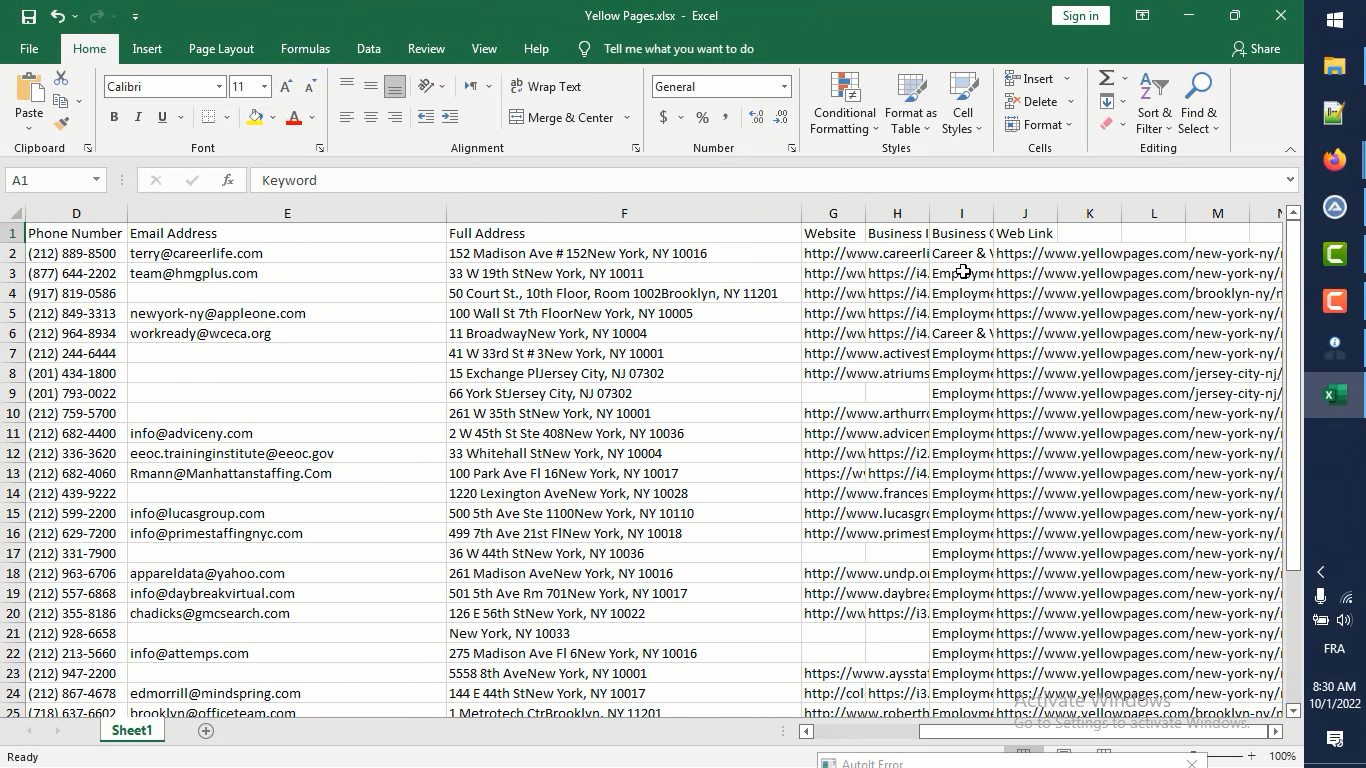This screenshot has width=1366, height=768.
Task: Select column F header
Action: (x=624, y=213)
